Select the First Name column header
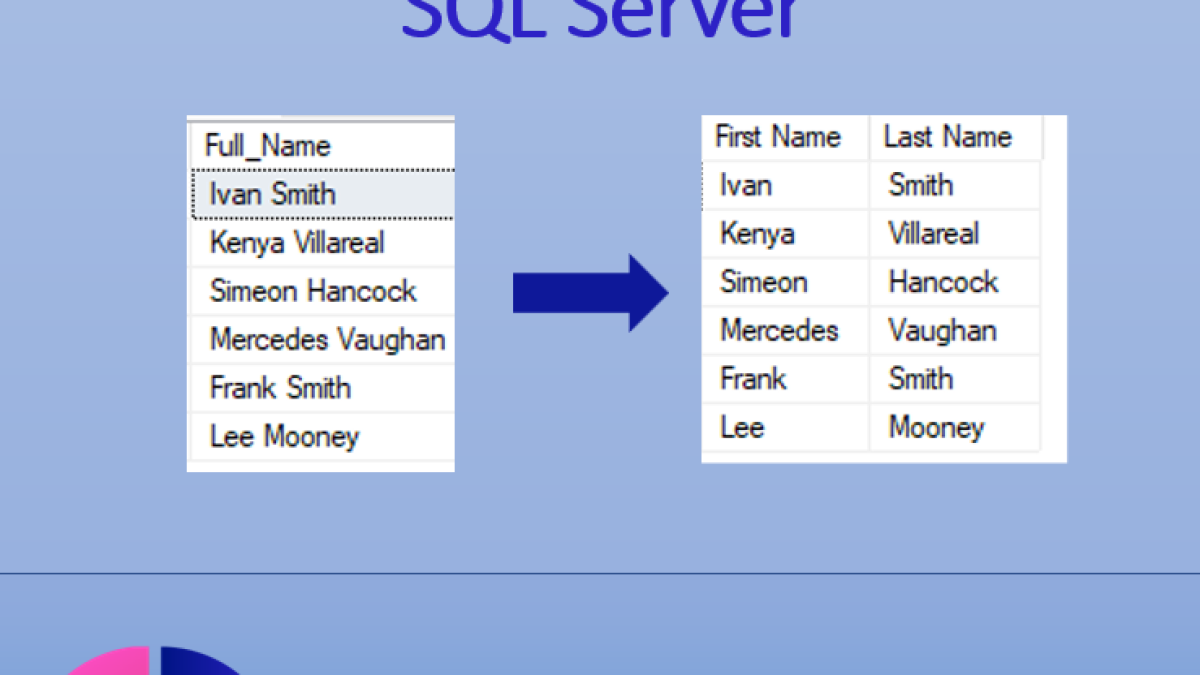The image size is (1200, 675). click(x=778, y=137)
